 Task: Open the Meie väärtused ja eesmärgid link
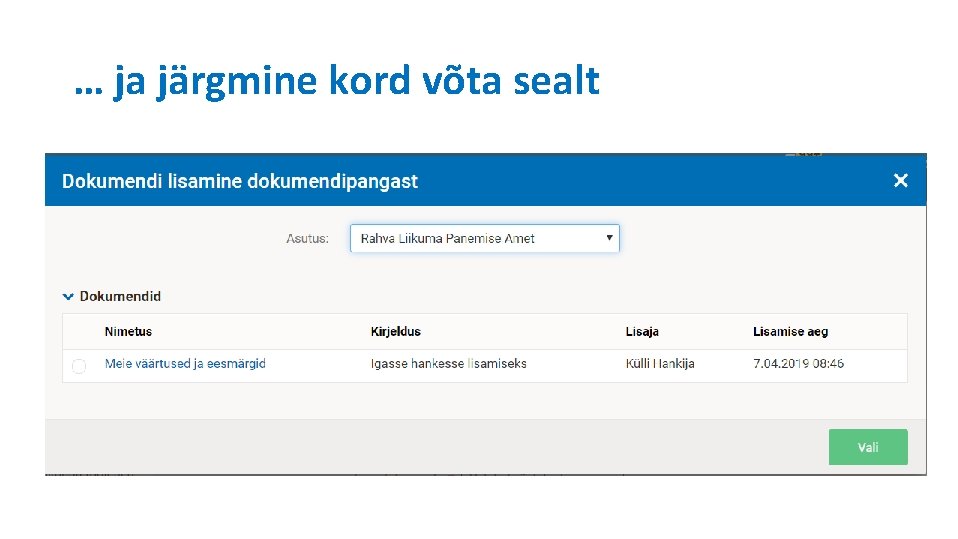pyautogui.click(x=185, y=364)
